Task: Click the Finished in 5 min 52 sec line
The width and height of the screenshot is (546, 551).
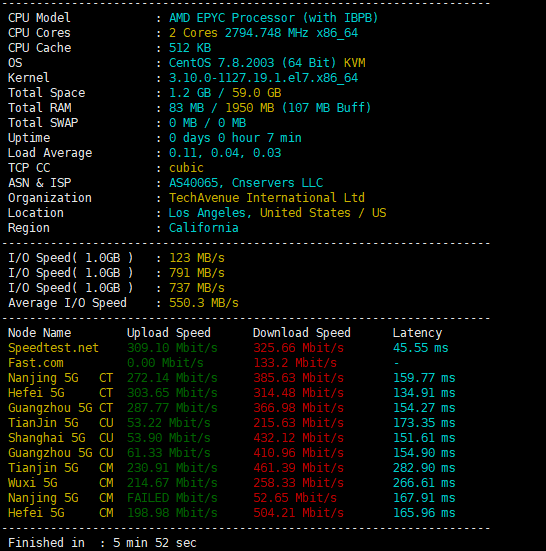Action: pos(102,543)
